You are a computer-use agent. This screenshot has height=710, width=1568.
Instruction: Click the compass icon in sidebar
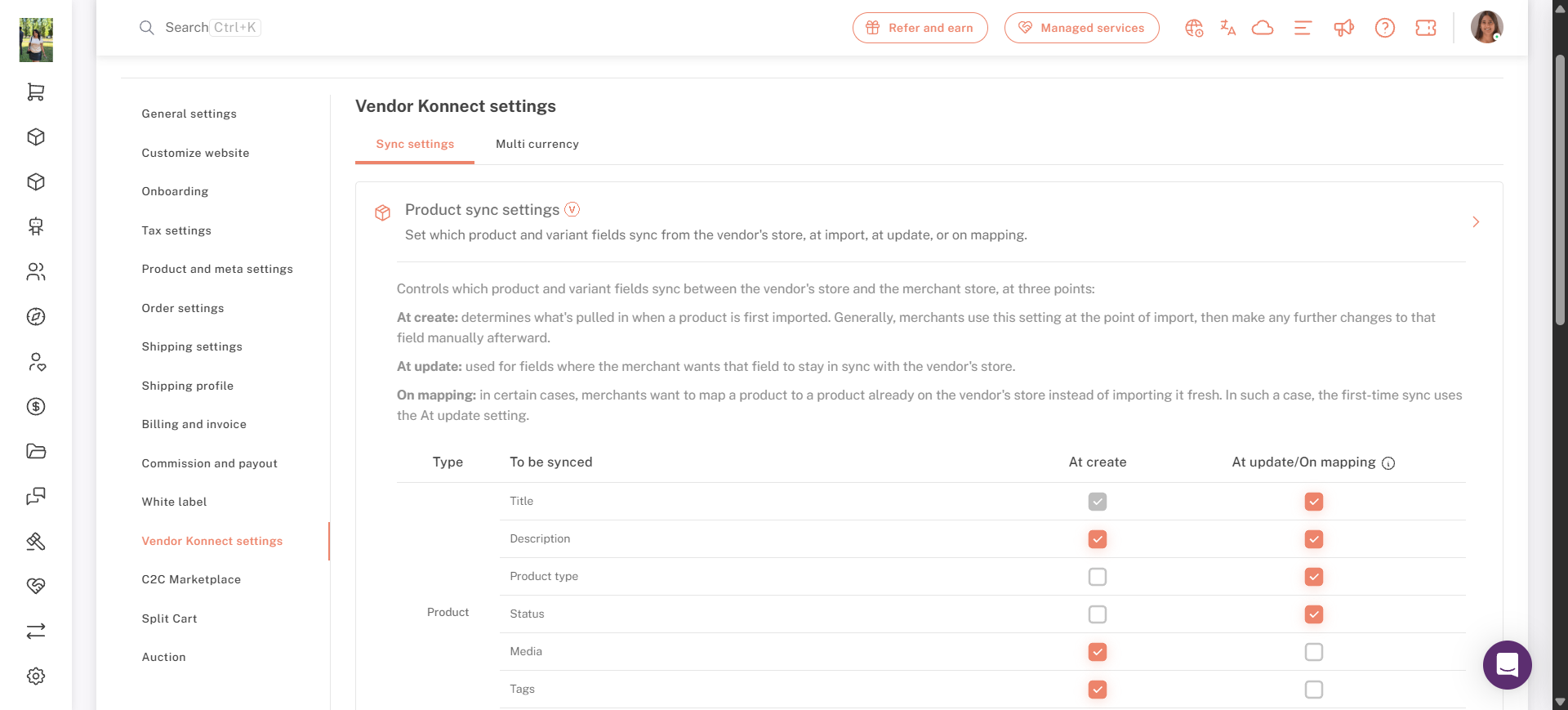[36, 317]
